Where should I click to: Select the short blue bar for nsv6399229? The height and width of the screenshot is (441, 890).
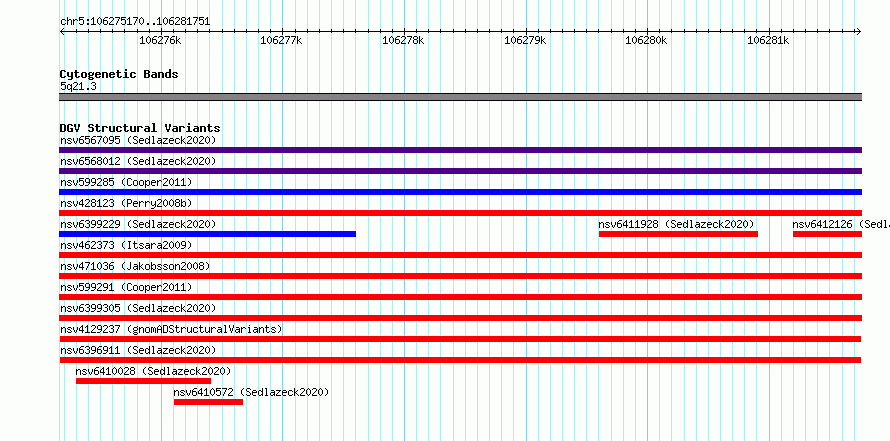click(x=207, y=234)
